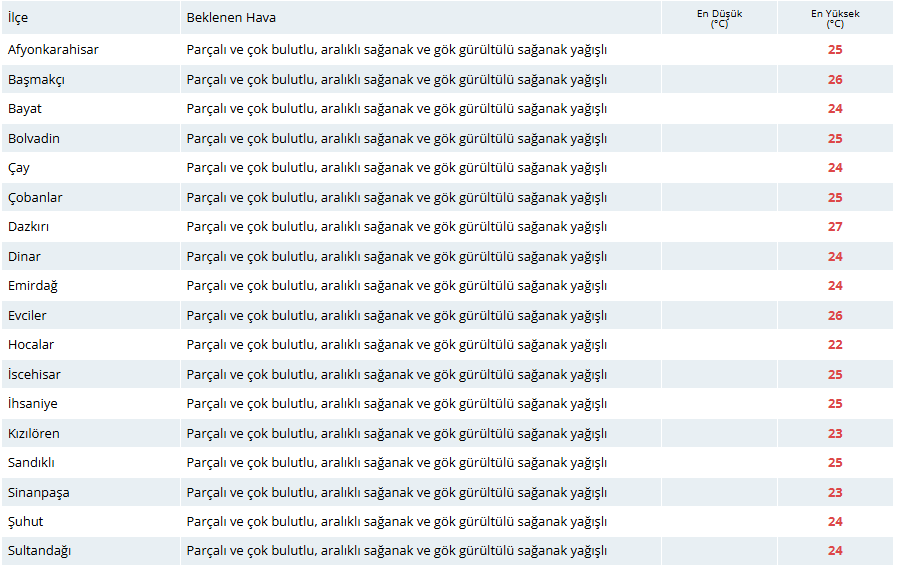Click the forecast text in Sultandağı row
Viewport: 897px width, 565px height.
(396, 551)
